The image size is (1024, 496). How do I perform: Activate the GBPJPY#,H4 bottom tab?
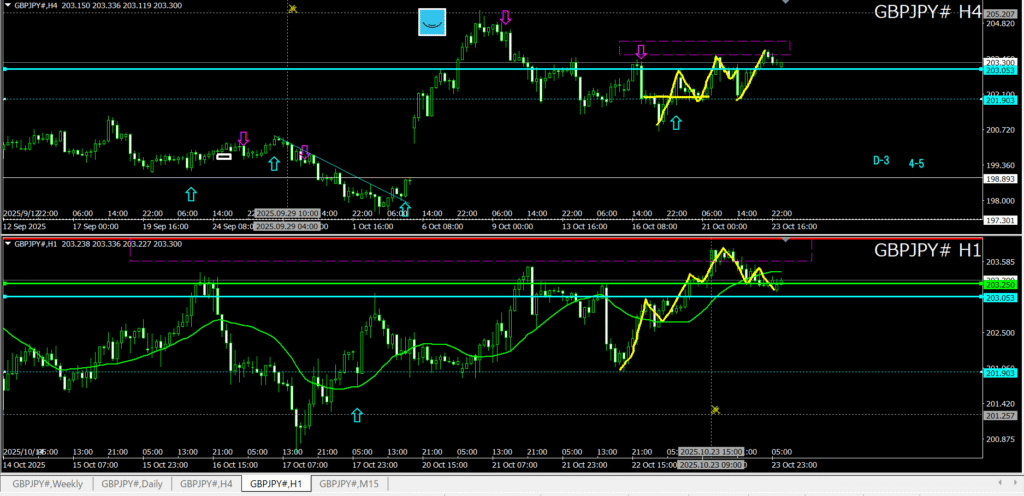coord(206,484)
